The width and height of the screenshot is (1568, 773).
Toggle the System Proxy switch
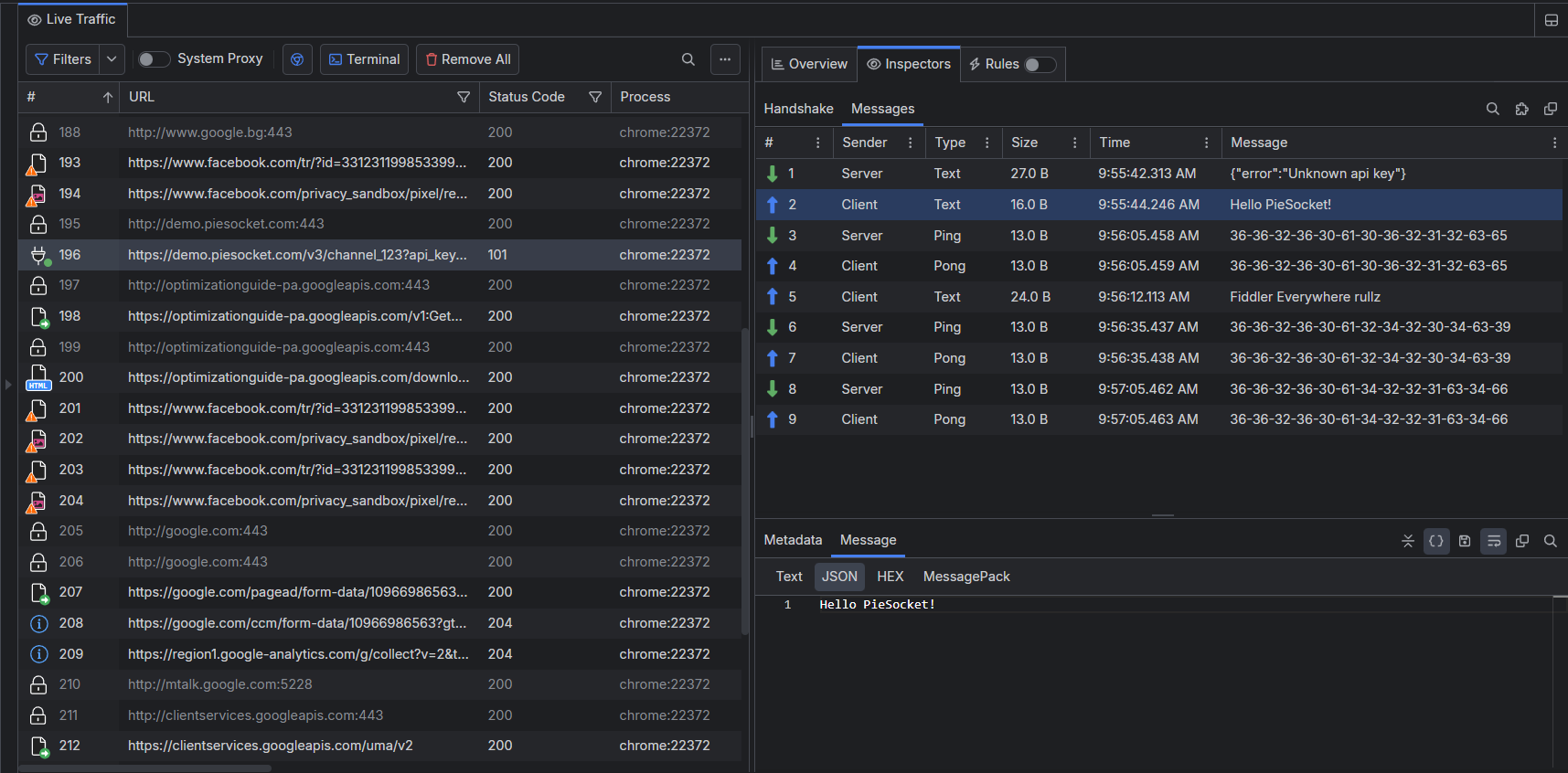pyautogui.click(x=154, y=59)
